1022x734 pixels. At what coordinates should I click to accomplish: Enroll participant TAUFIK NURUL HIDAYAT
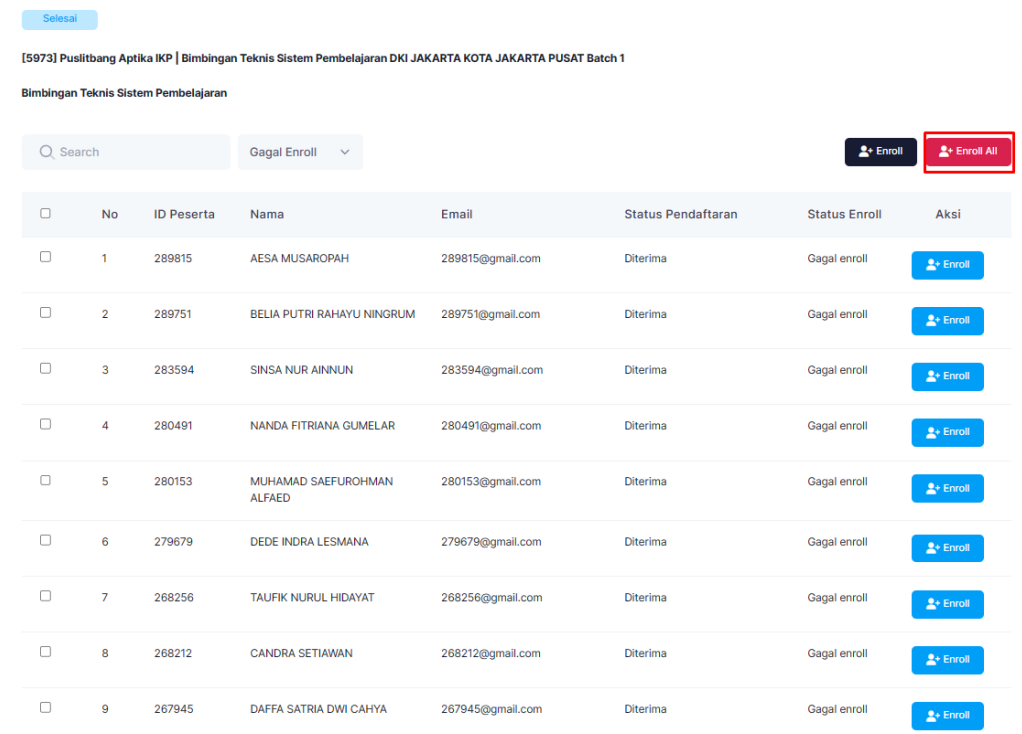(947, 604)
